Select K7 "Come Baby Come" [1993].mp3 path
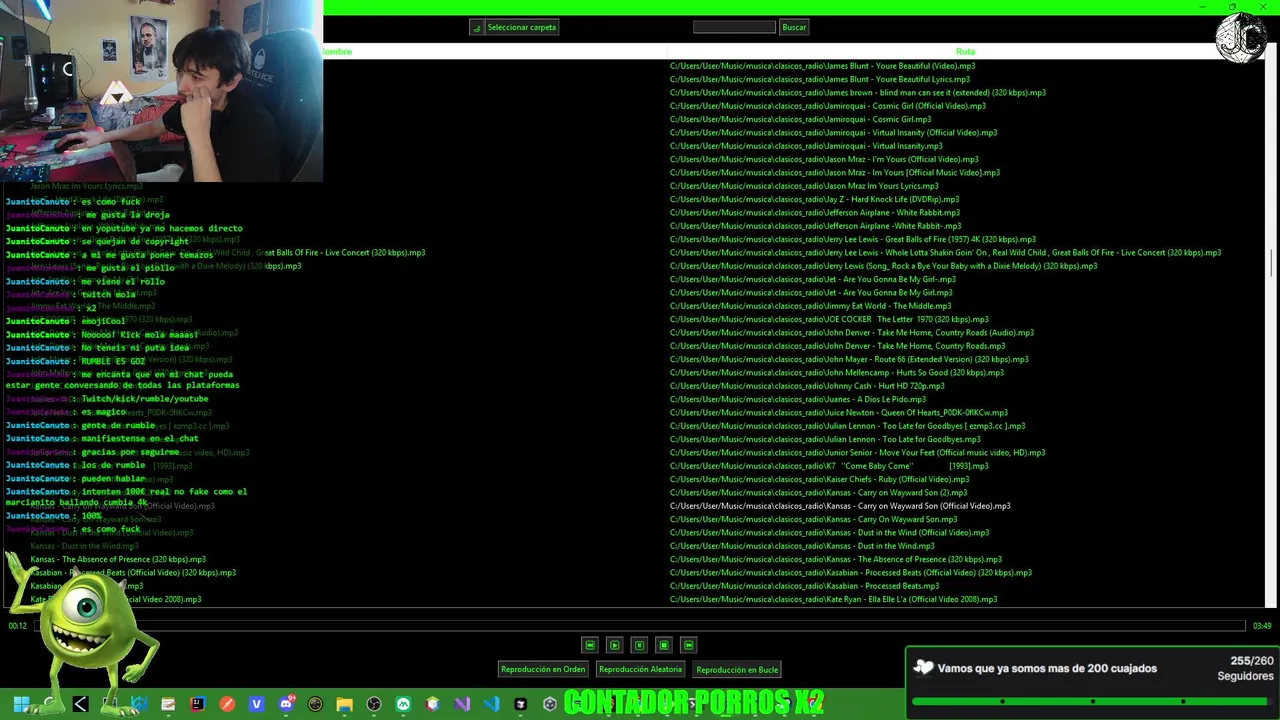Screen dimensions: 1280x720 point(829,466)
